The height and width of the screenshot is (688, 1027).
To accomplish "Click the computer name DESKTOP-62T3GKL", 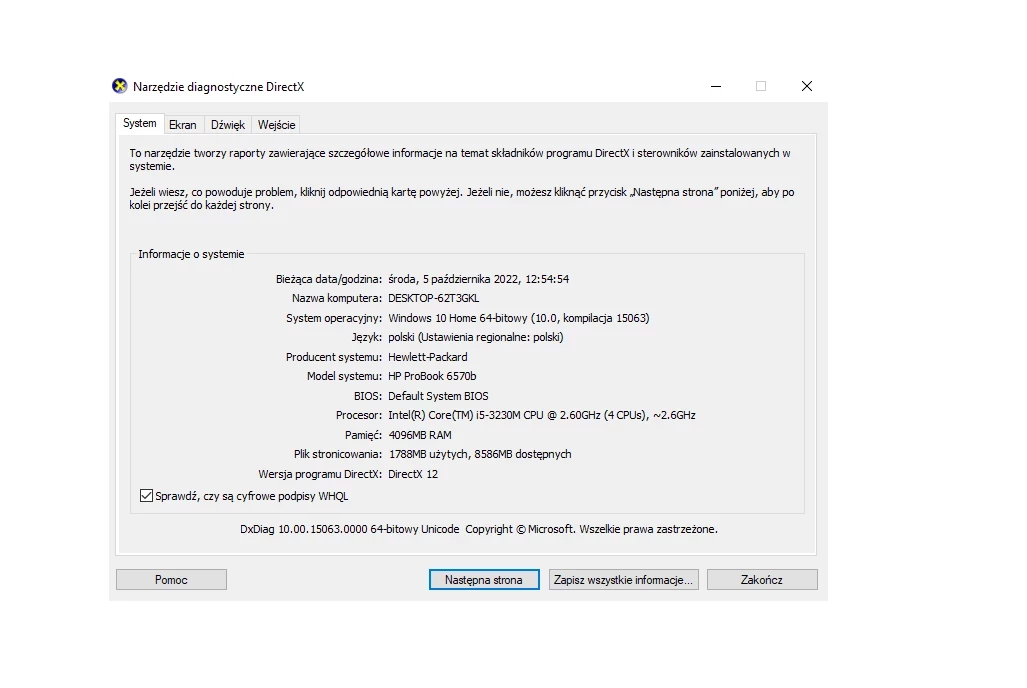I will click(433, 298).
